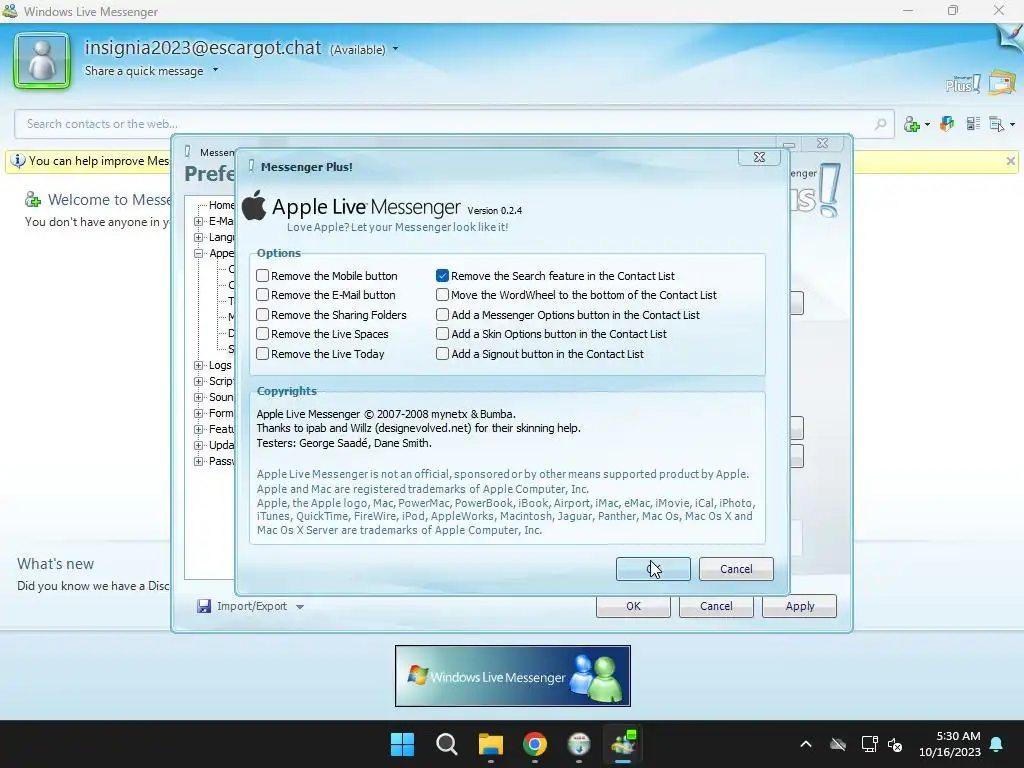Click the user avatar display picture
Screen dimensions: 1024x768
(42, 61)
